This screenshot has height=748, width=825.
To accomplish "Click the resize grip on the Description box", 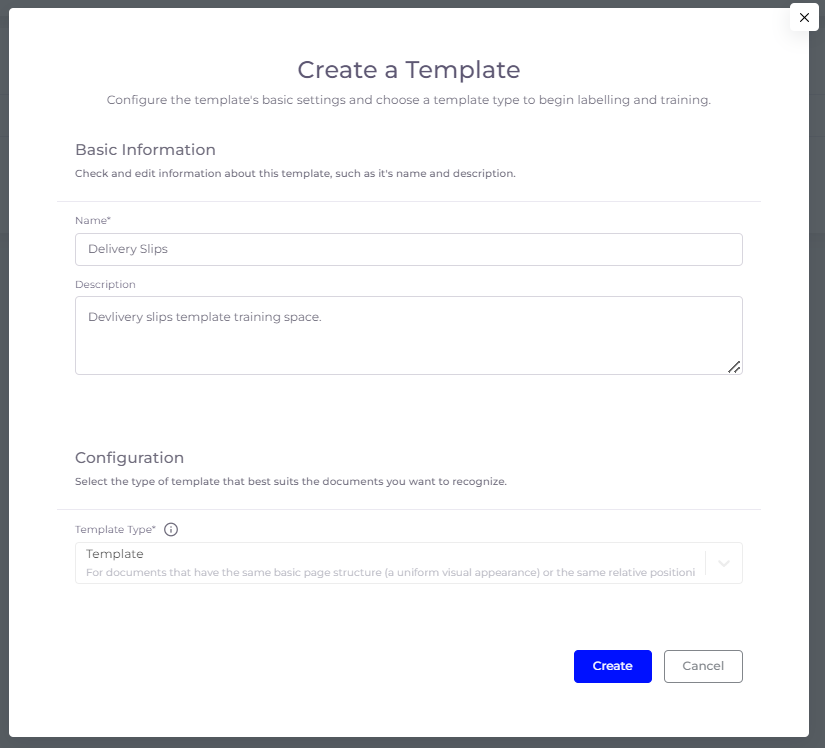I will pyautogui.click(x=735, y=368).
